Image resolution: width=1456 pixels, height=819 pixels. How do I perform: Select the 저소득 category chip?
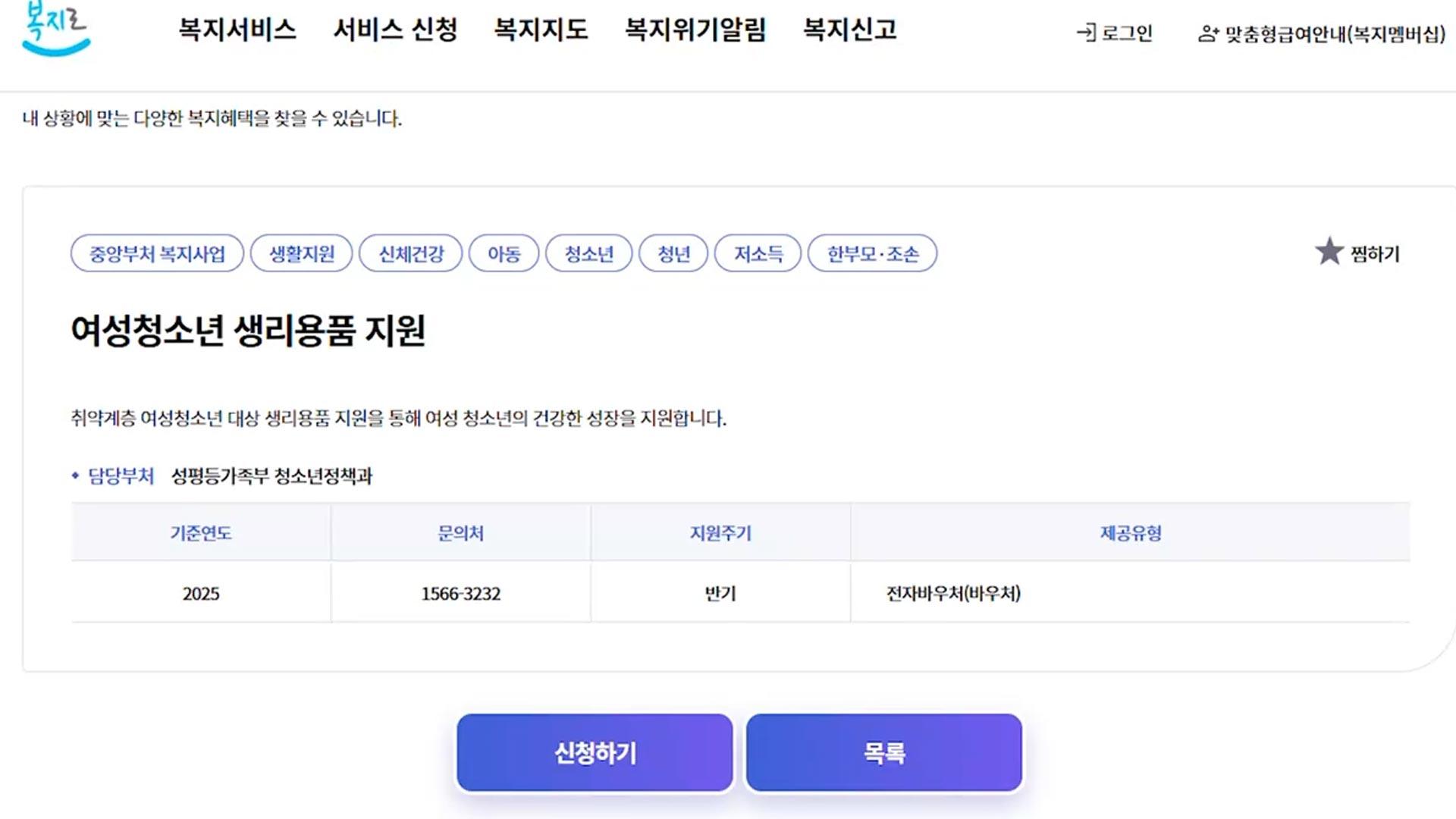pos(757,253)
